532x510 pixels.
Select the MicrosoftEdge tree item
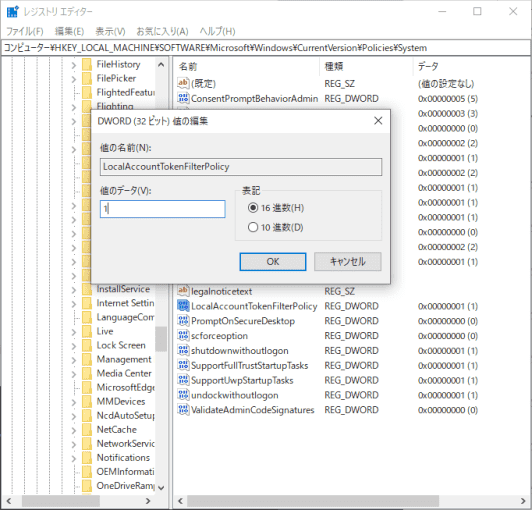click(x=126, y=387)
